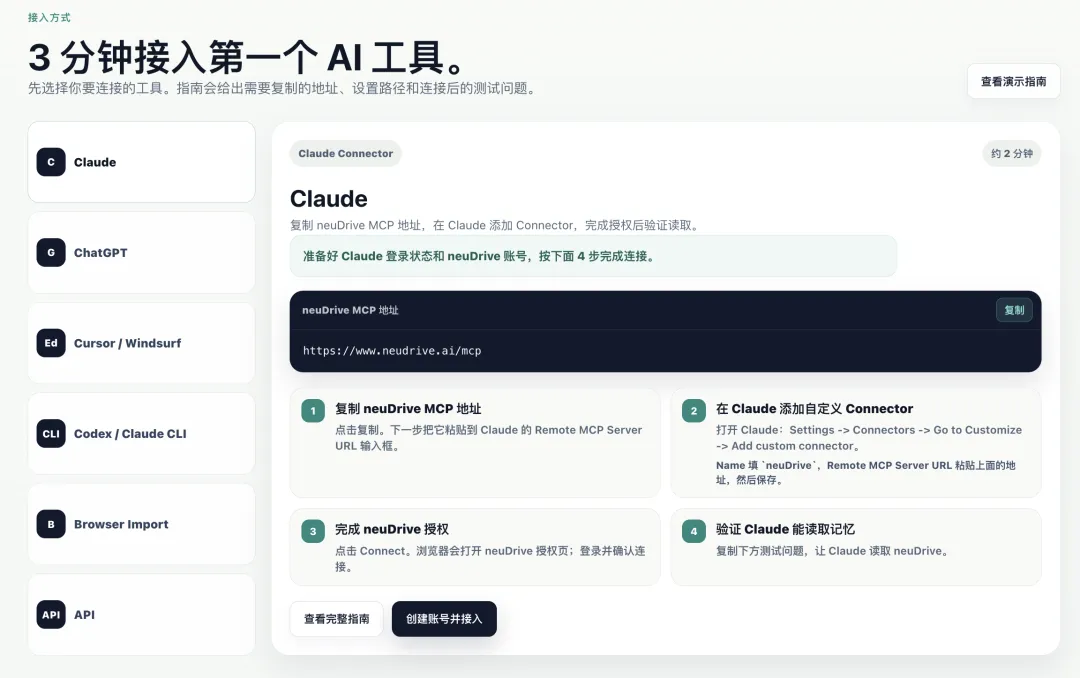Click step heading 复制 neuDrive MCP 地址
This screenshot has width=1080, height=678.
pyautogui.click(x=408, y=409)
